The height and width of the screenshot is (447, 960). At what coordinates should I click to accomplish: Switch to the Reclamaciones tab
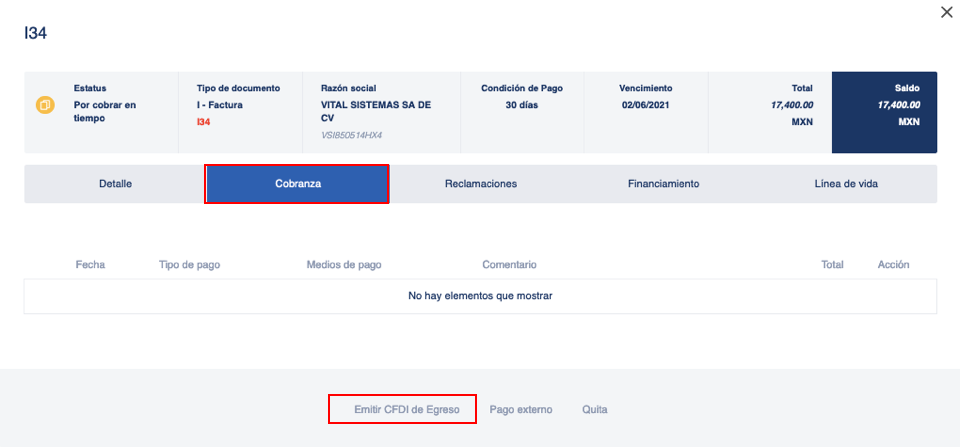(x=481, y=184)
